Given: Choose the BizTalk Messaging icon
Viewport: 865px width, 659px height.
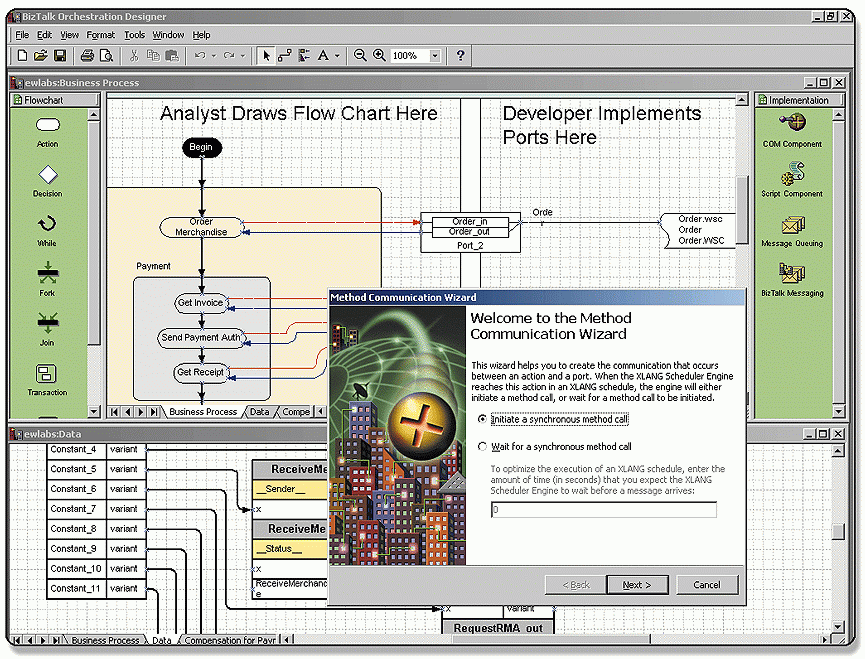Looking at the screenshot, I should (x=792, y=274).
